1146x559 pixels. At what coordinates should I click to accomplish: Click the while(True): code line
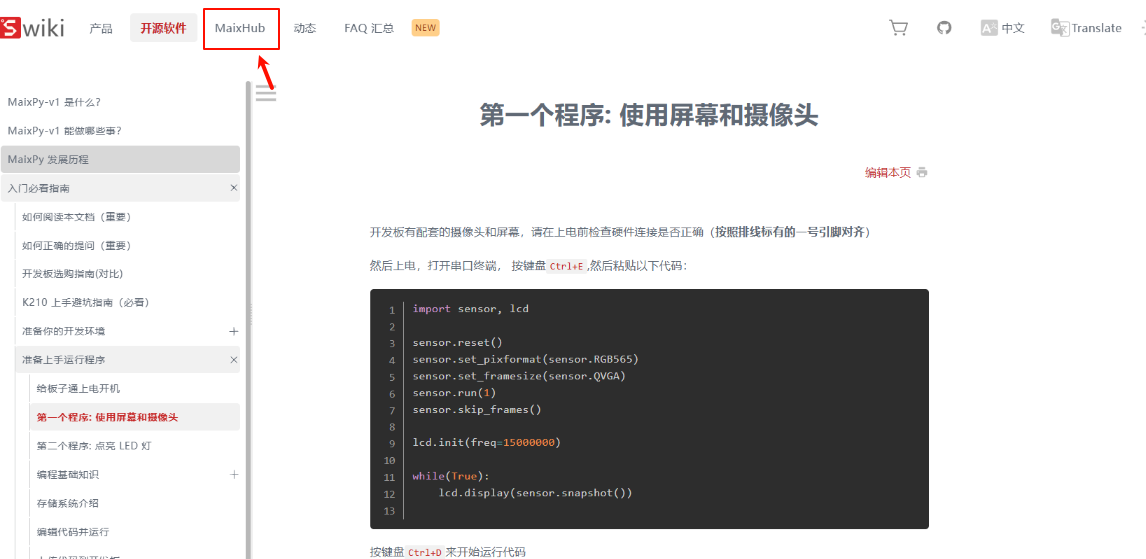451,476
